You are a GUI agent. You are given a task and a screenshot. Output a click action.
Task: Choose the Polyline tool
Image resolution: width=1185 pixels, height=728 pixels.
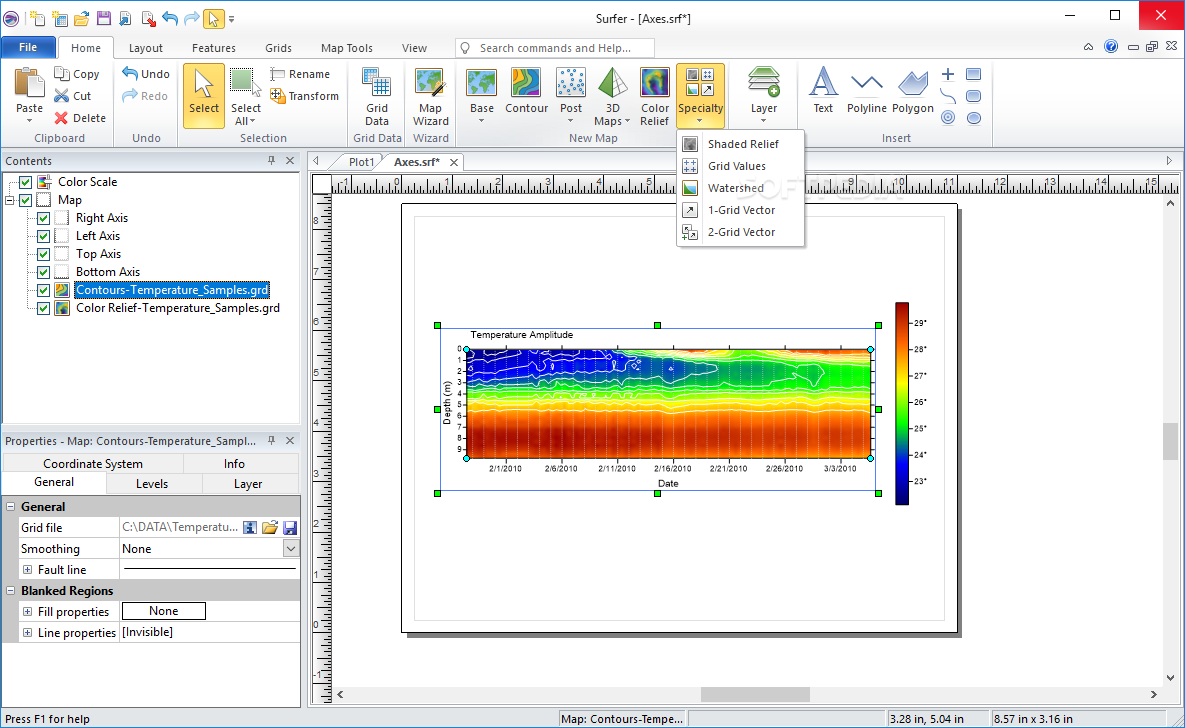866,91
